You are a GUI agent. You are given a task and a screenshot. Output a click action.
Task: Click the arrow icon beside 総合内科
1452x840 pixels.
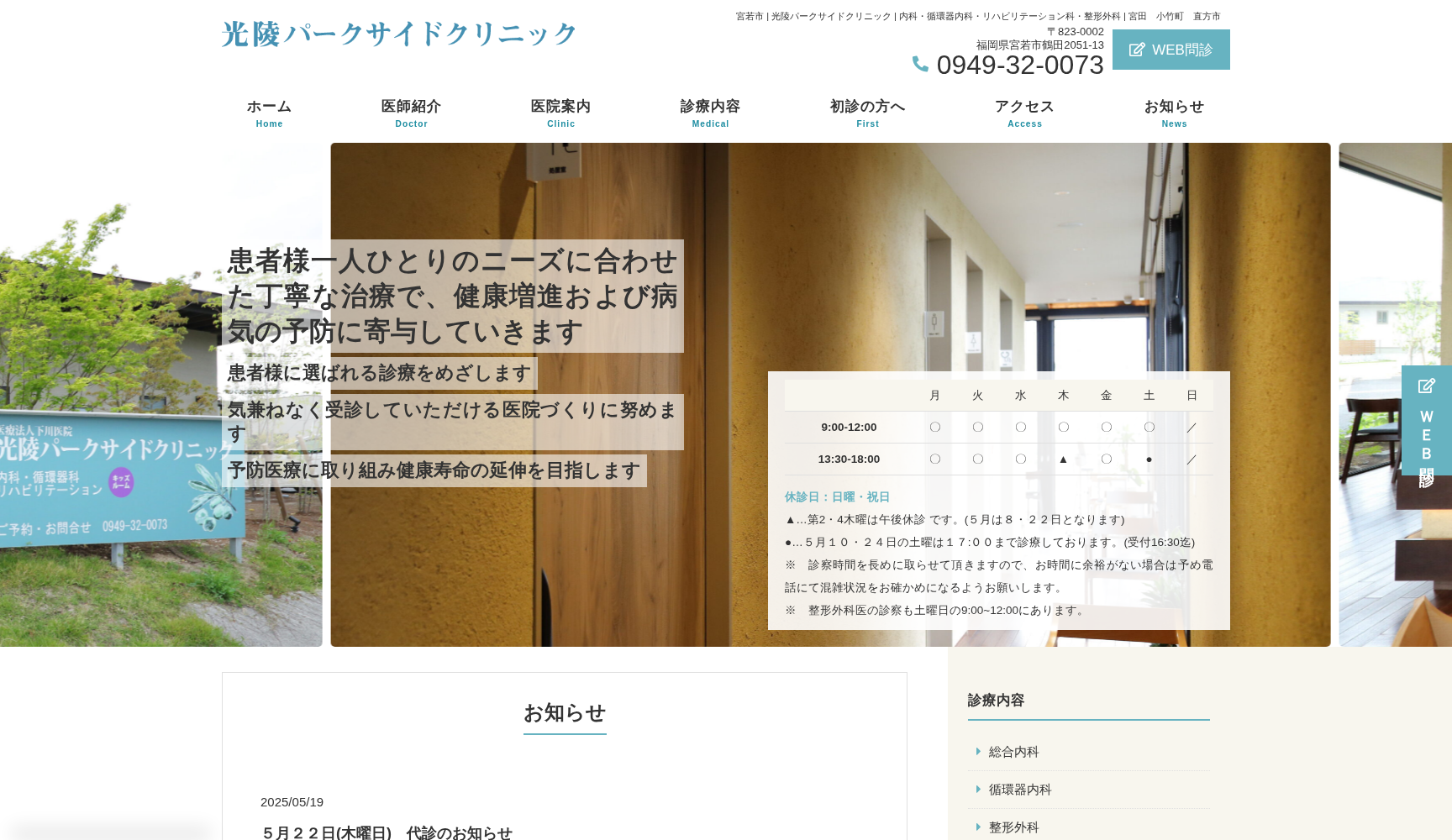[977, 752]
